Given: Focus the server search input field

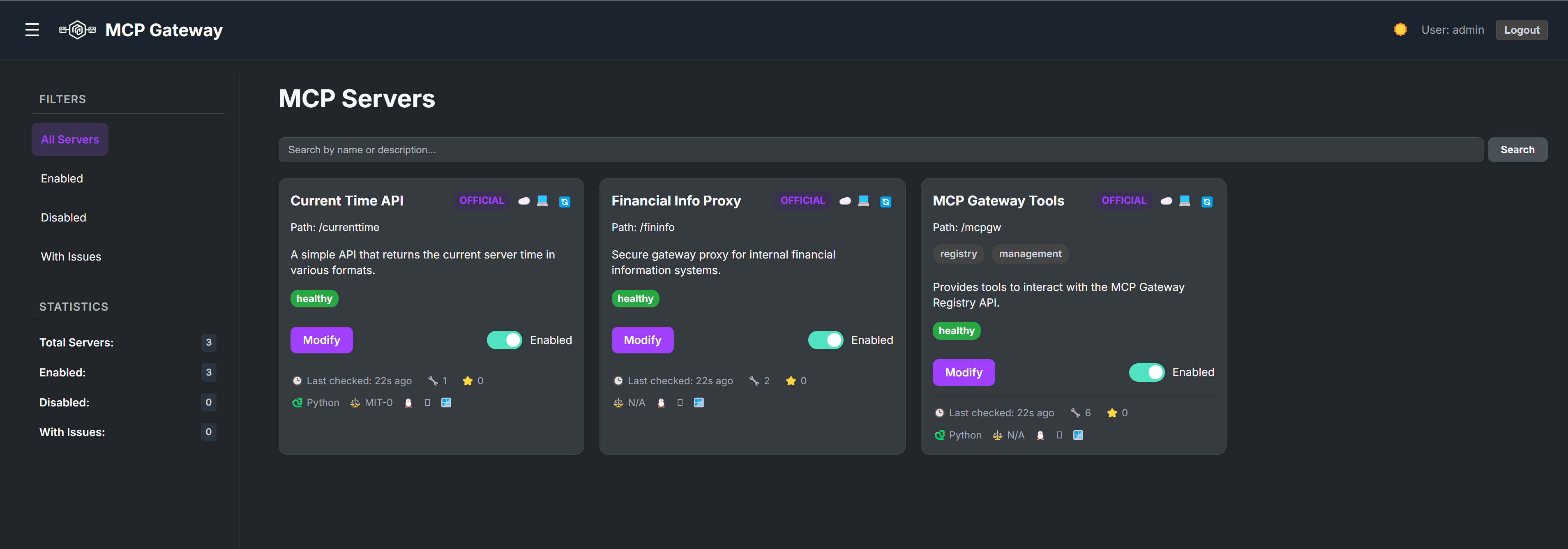Looking at the screenshot, I should 880,150.
